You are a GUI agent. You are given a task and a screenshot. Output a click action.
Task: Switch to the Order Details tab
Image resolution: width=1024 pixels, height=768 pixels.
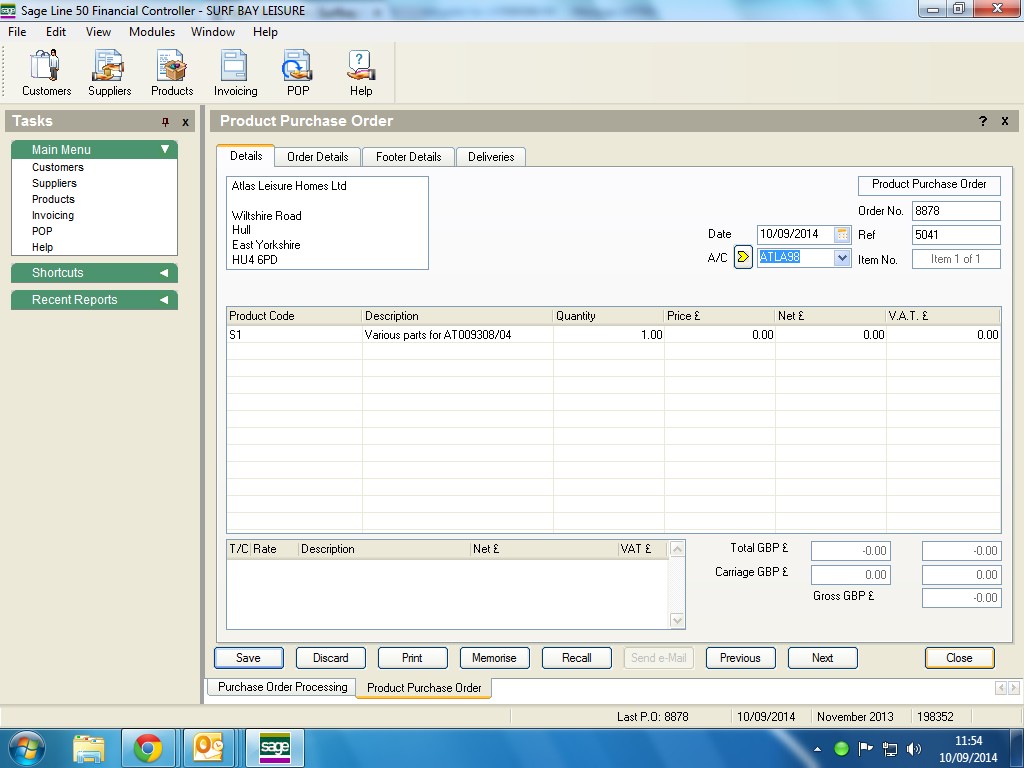click(x=317, y=157)
